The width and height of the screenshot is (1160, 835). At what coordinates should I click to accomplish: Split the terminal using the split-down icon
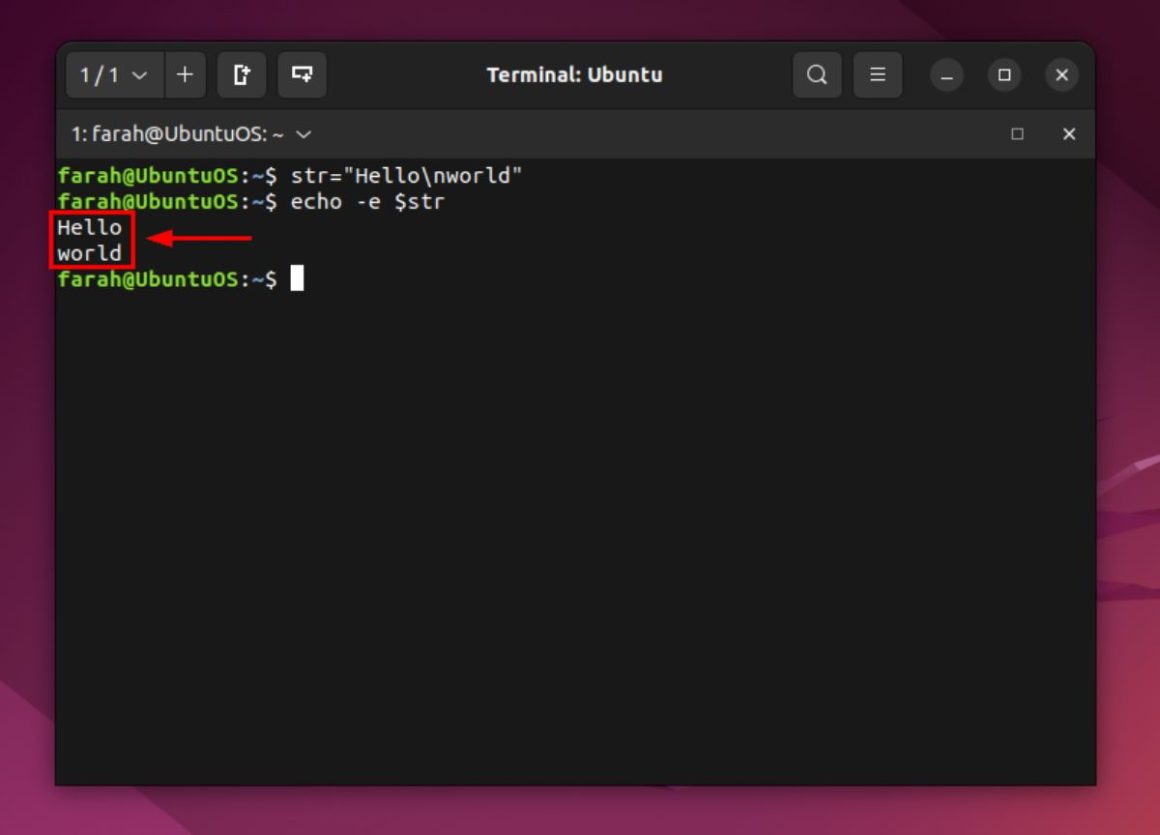[x=302, y=75]
